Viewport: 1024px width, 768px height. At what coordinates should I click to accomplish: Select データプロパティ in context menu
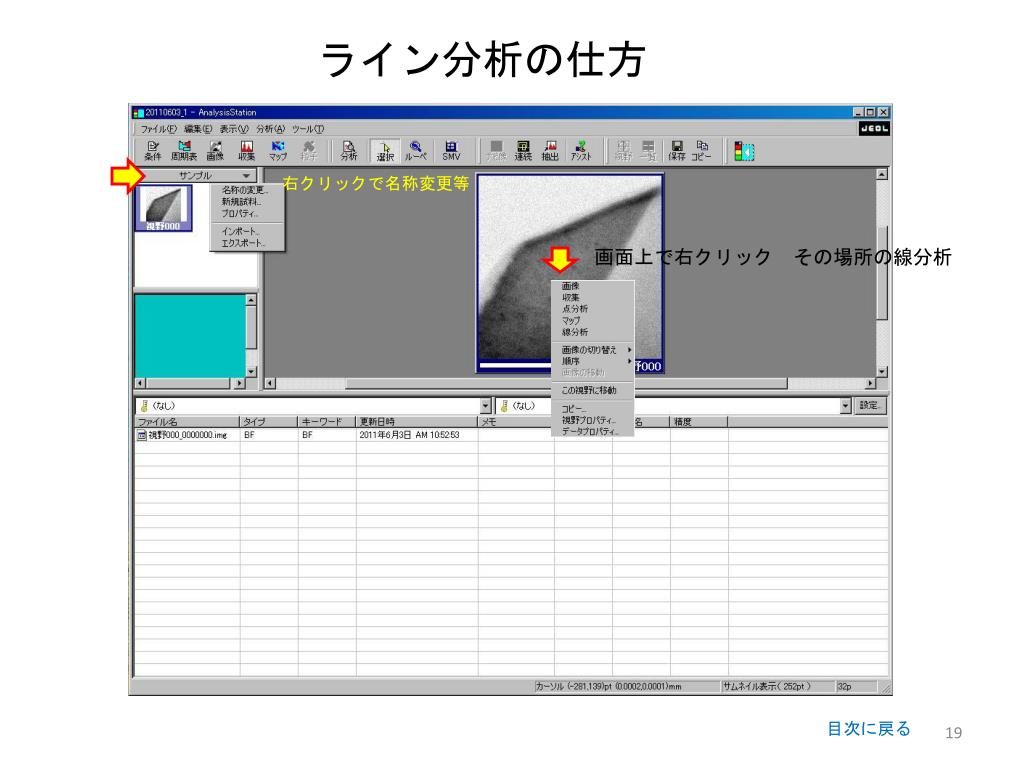pyautogui.click(x=590, y=431)
